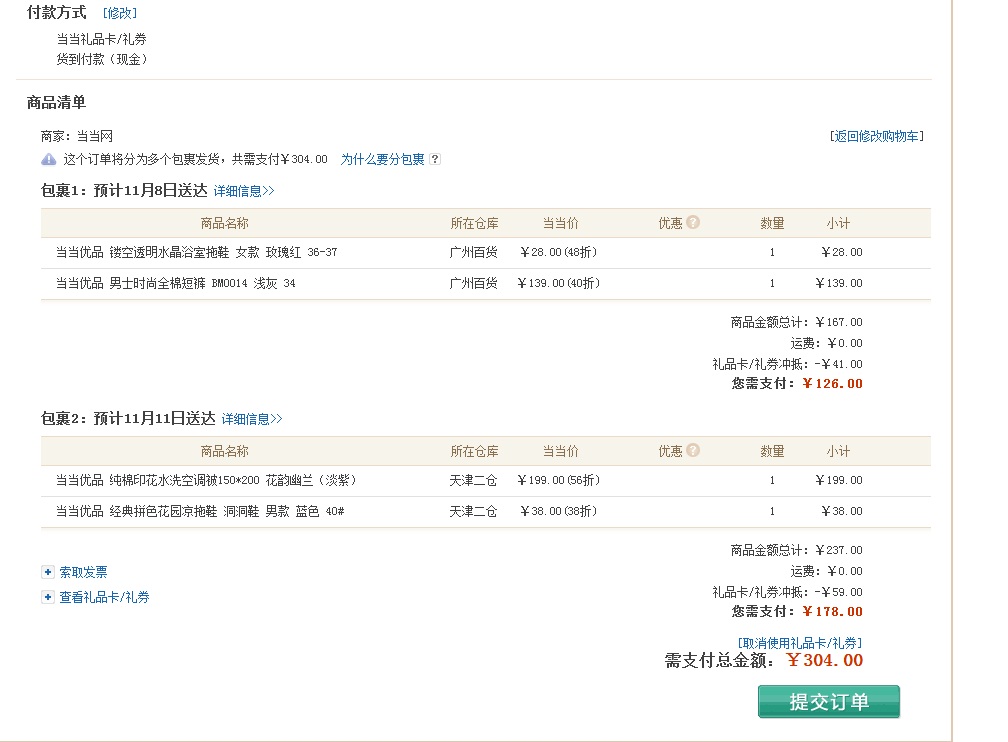
Task: Click the 修改 link next to 付款方式
Action: [120, 13]
